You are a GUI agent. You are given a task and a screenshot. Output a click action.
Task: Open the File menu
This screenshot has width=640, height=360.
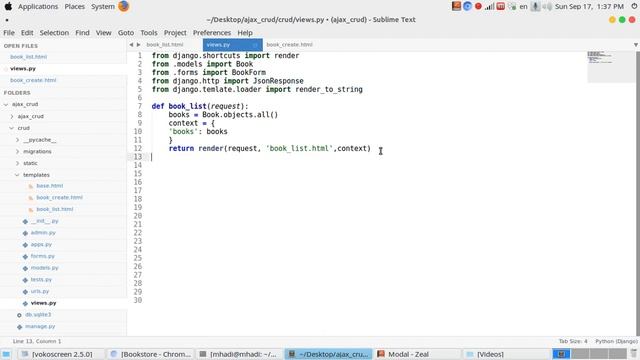point(9,33)
